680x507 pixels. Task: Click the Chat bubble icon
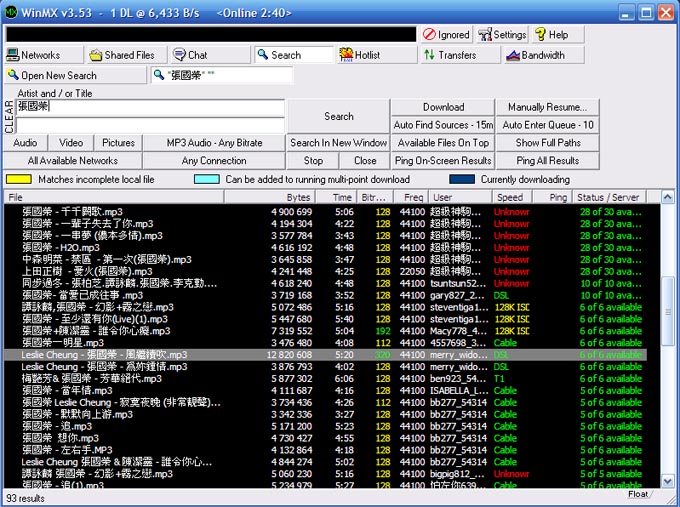179,55
